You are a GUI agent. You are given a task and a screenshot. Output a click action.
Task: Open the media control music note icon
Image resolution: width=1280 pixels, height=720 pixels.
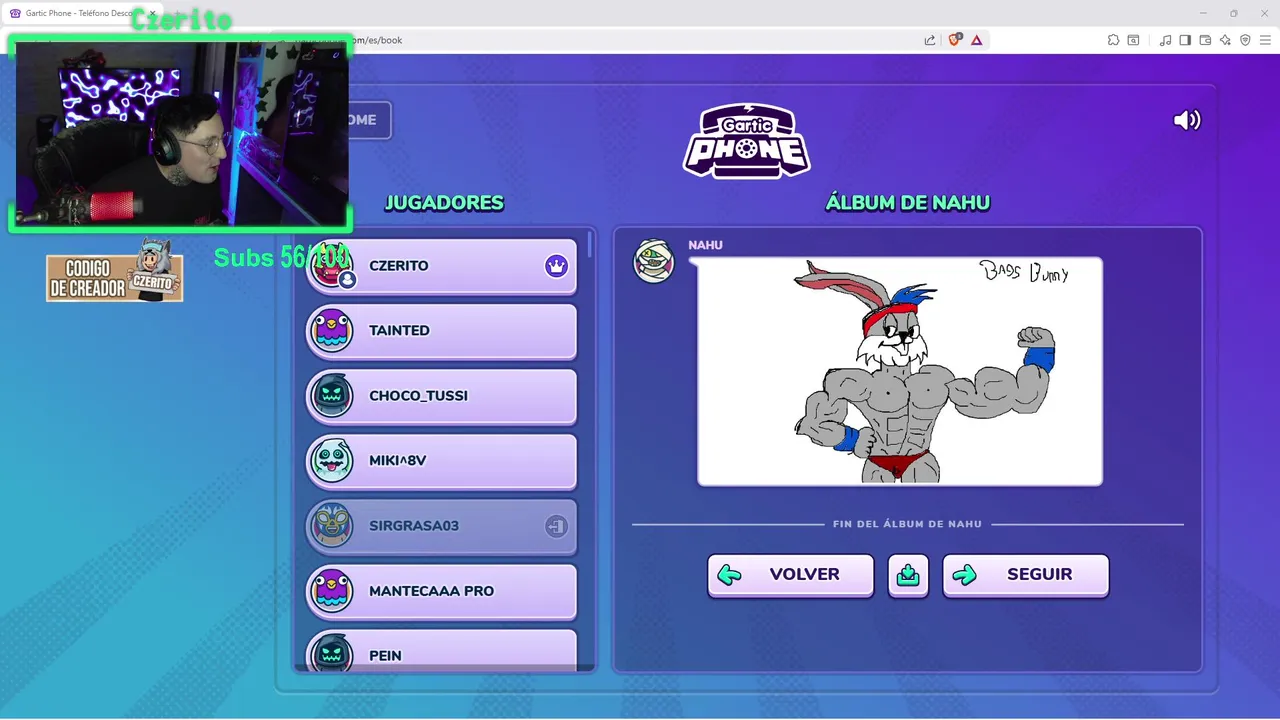[x=1165, y=40]
